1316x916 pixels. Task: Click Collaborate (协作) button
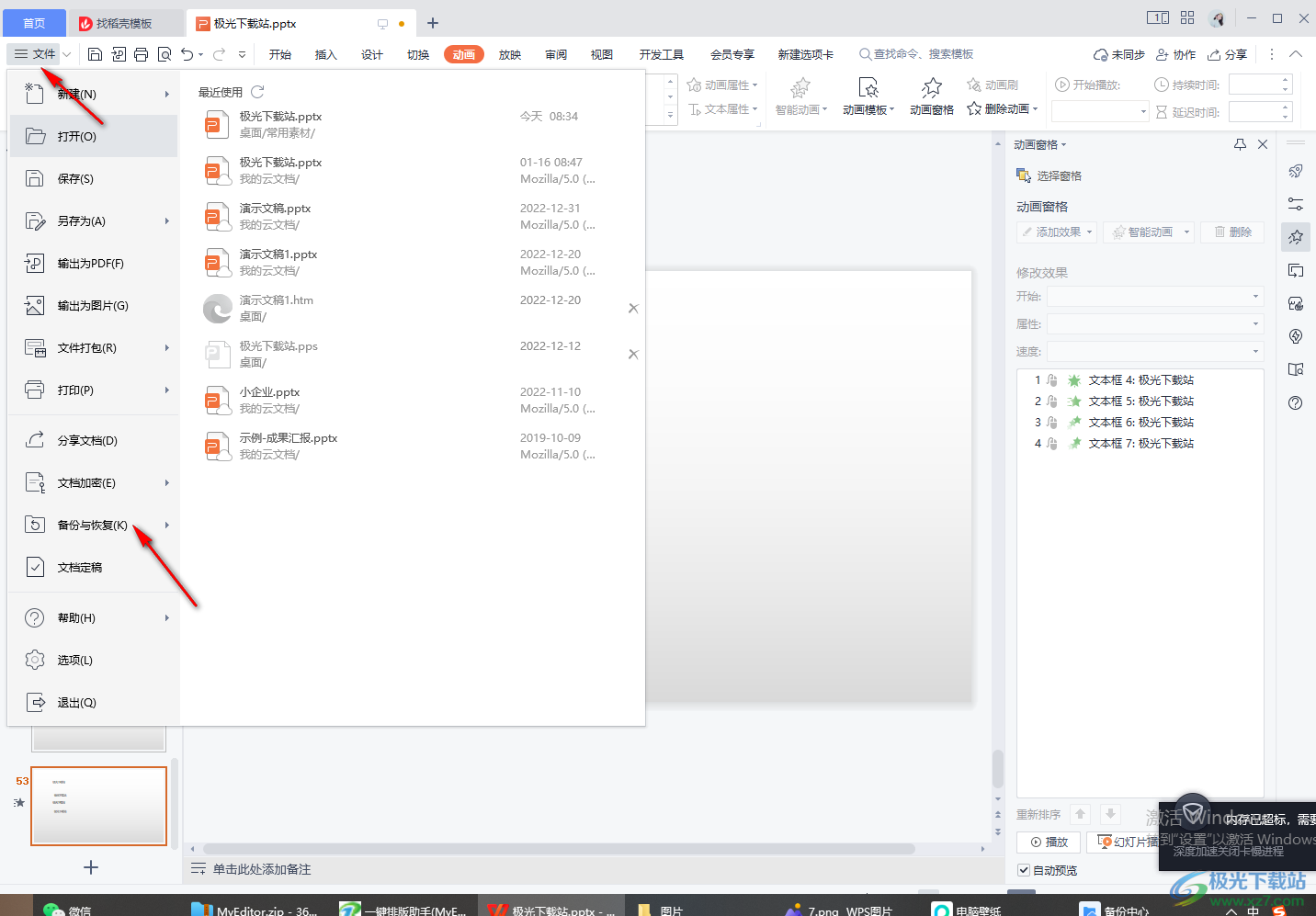click(1175, 54)
